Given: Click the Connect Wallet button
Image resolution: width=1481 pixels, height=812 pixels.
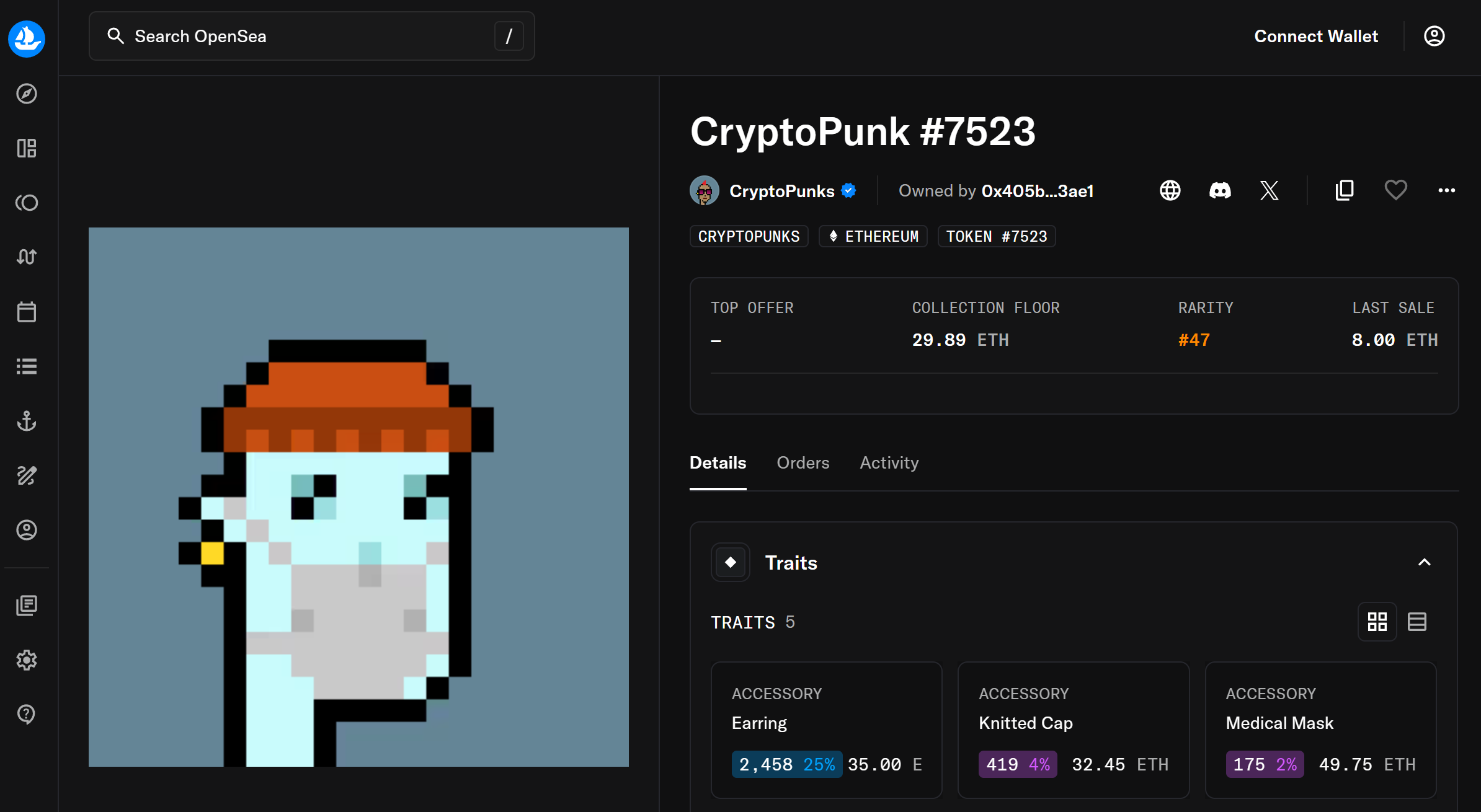Looking at the screenshot, I should [x=1316, y=35].
